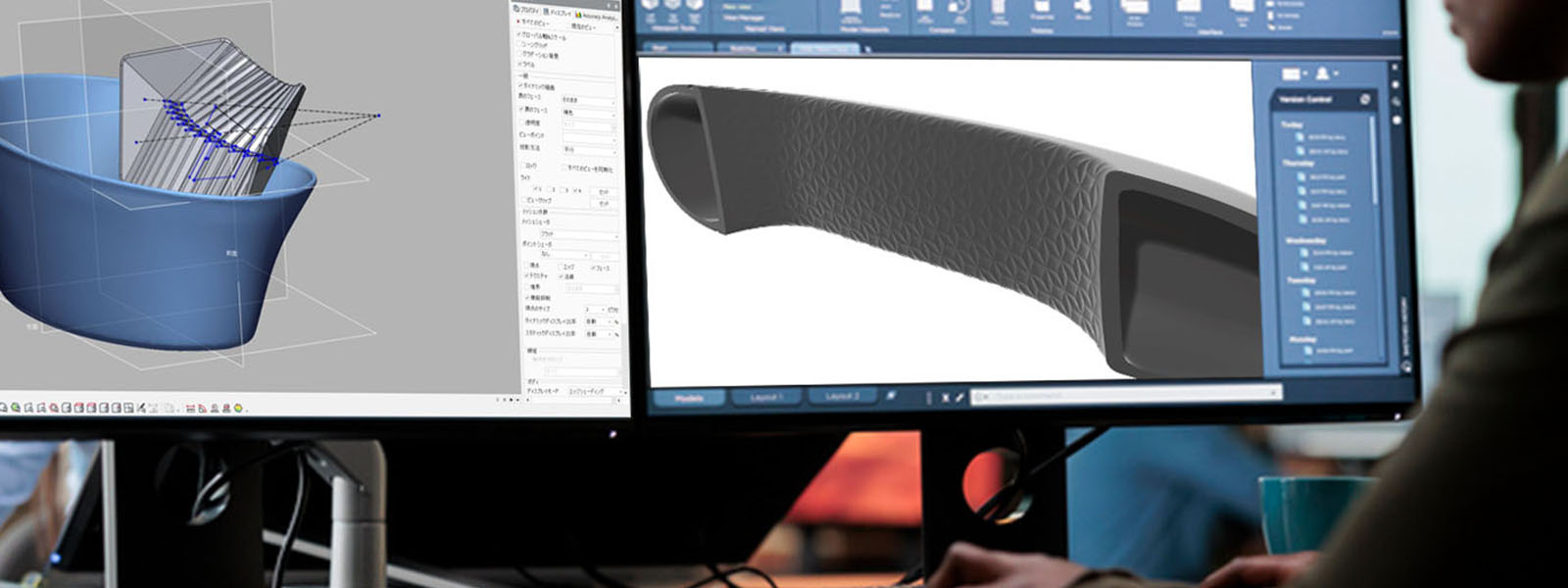Toggle the ラベル checkbox
Screen dimensions: 1568x588
coord(519,64)
